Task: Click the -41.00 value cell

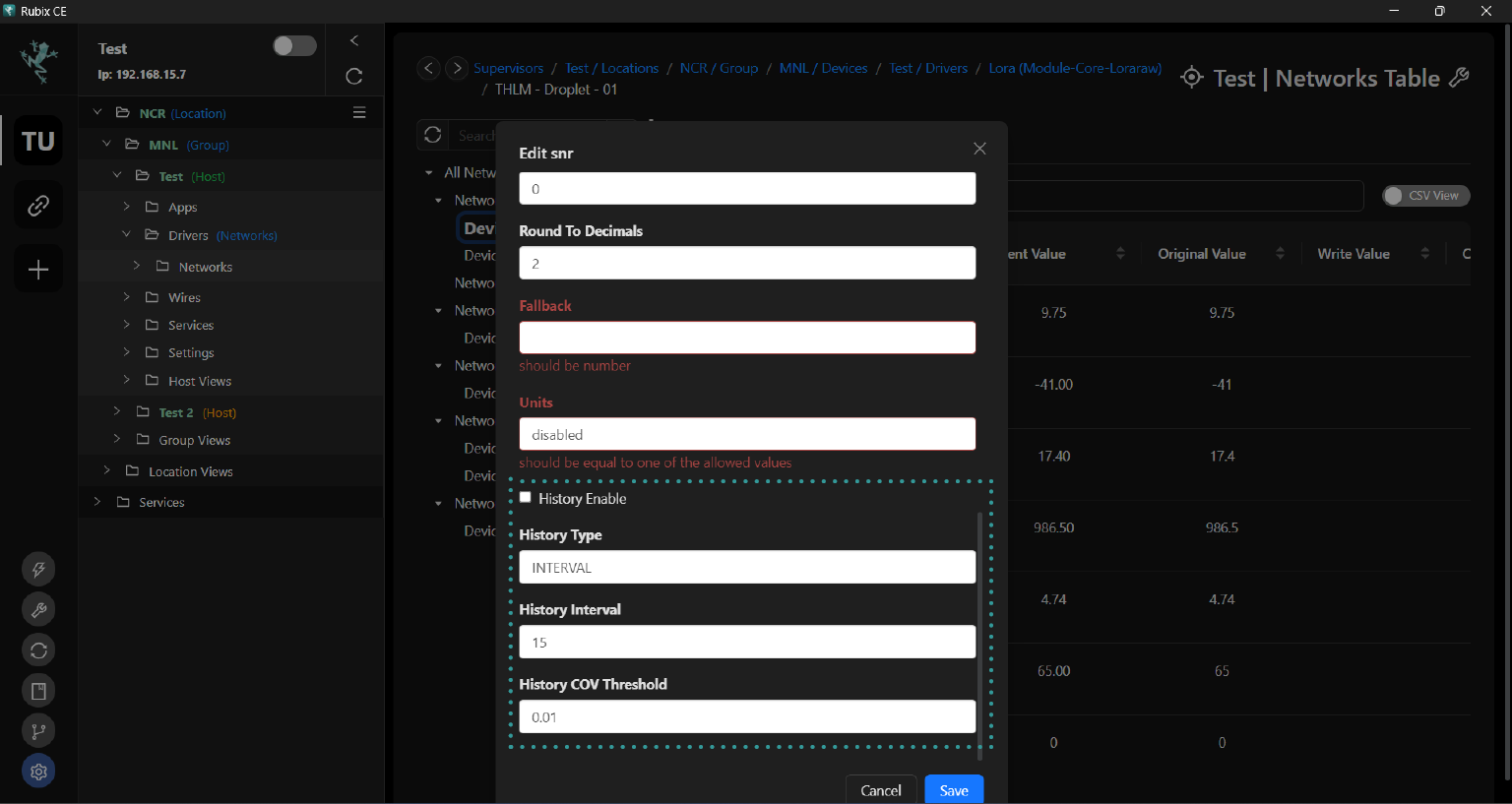Action: [x=1053, y=385]
